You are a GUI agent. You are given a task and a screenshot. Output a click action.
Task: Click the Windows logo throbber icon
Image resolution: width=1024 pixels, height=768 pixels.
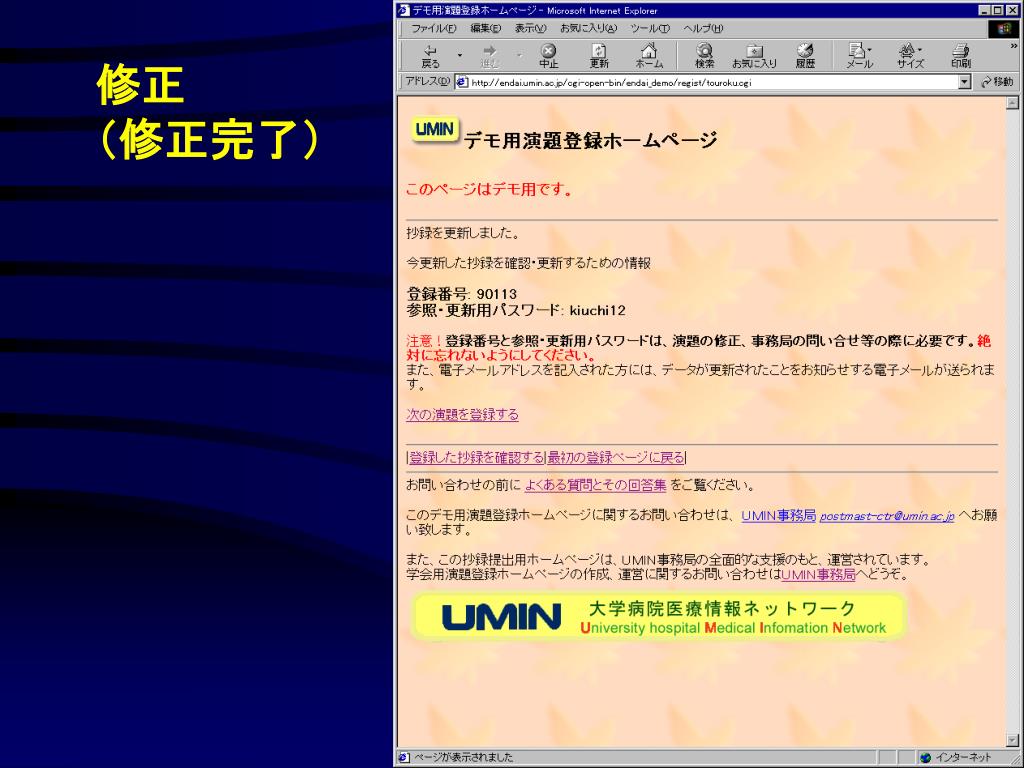(x=1003, y=29)
